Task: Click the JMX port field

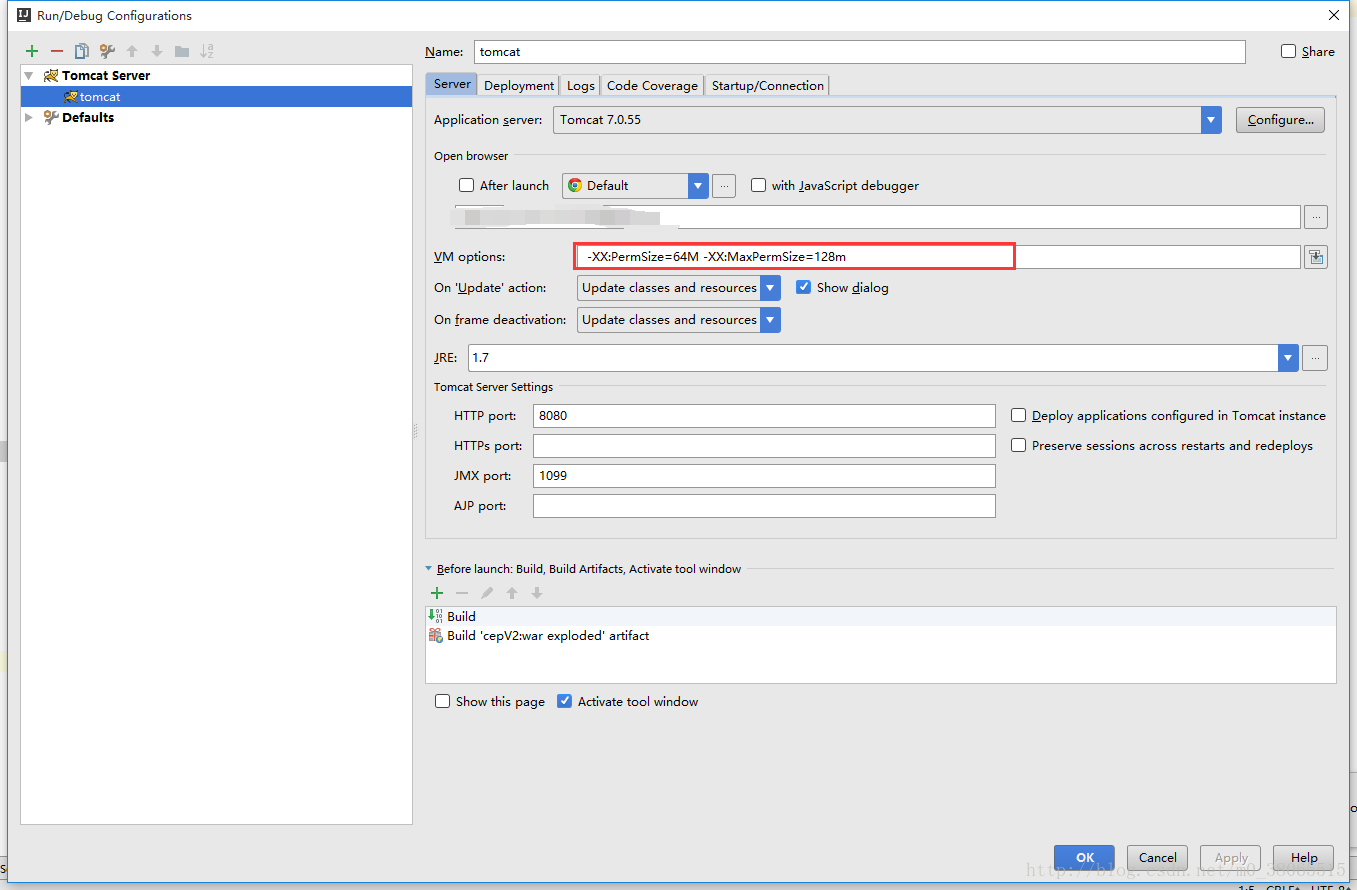Action: coord(764,476)
